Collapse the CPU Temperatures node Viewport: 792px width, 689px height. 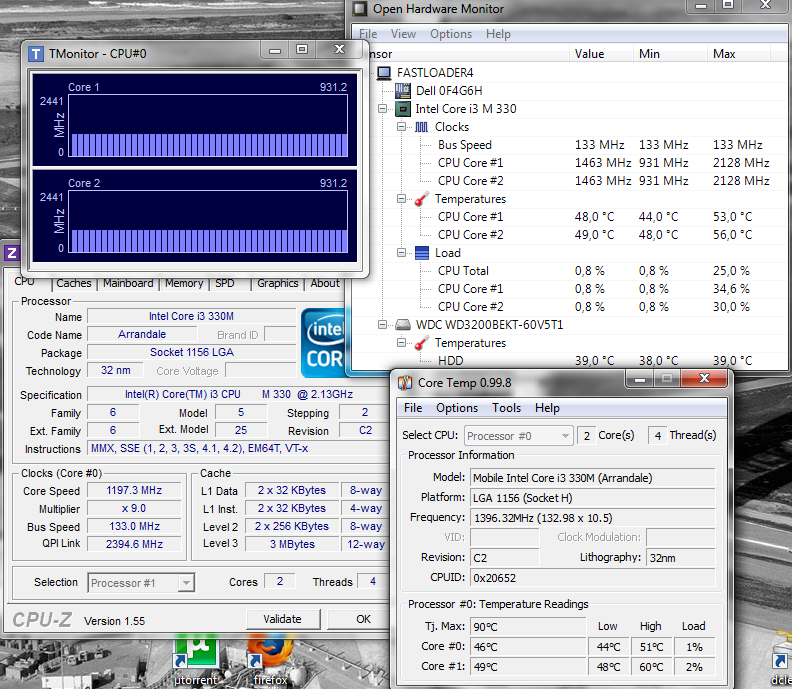coord(401,199)
